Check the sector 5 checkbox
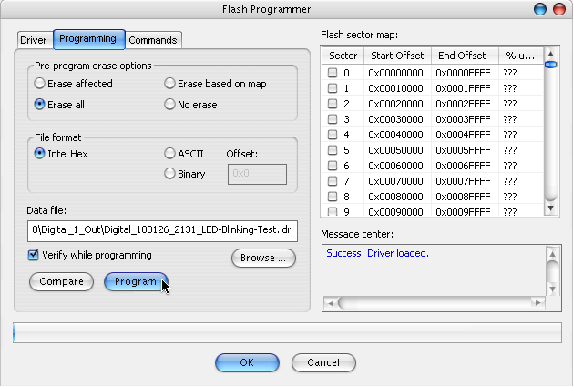The height and width of the screenshot is (387, 574). (332, 150)
